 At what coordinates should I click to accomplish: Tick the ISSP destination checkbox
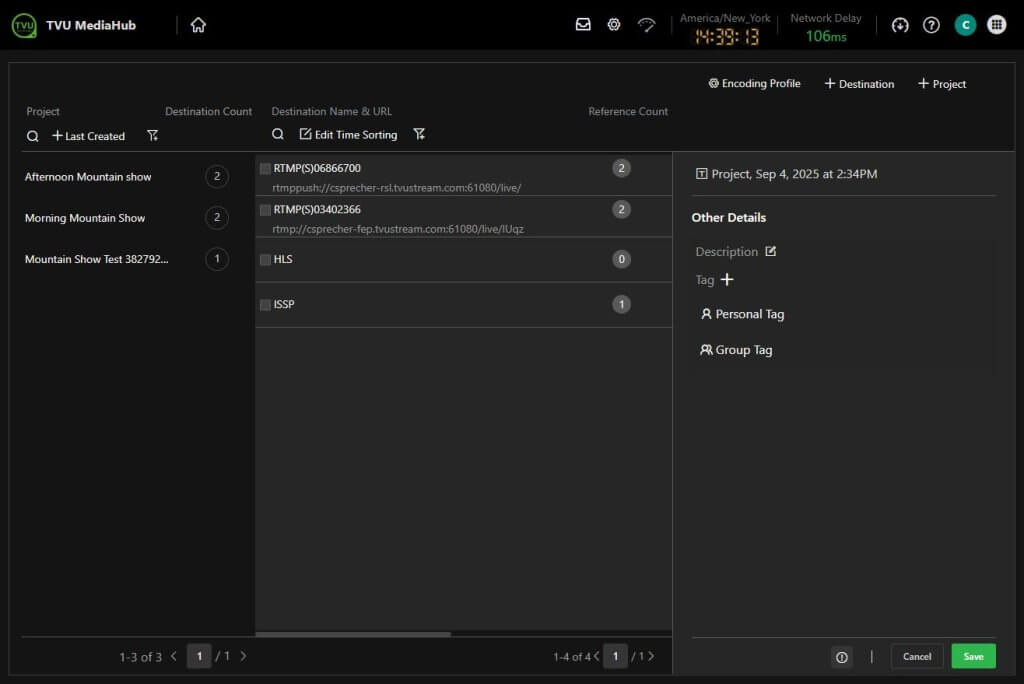pyautogui.click(x=265, y=304)
